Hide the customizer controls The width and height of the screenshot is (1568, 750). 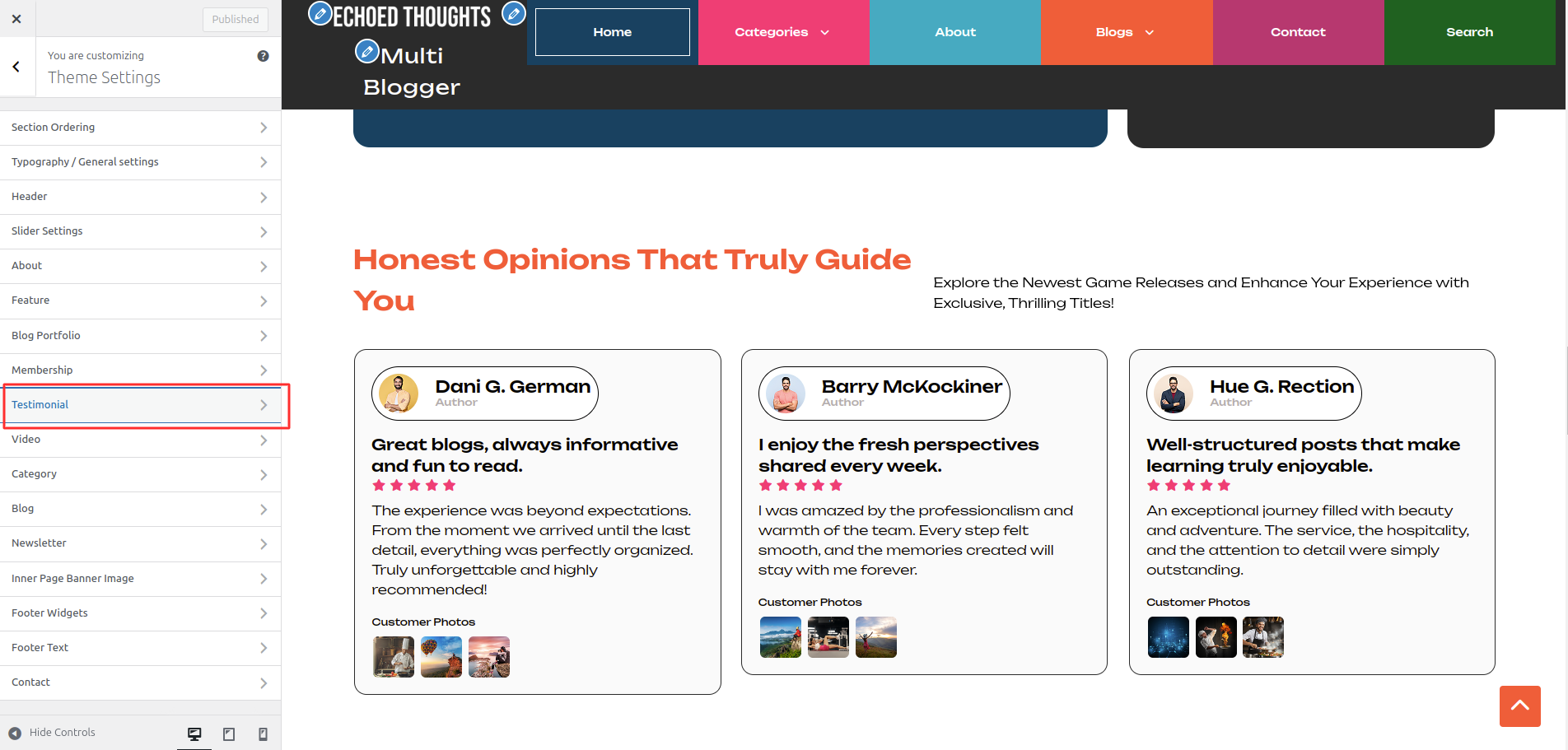point(52,733)
